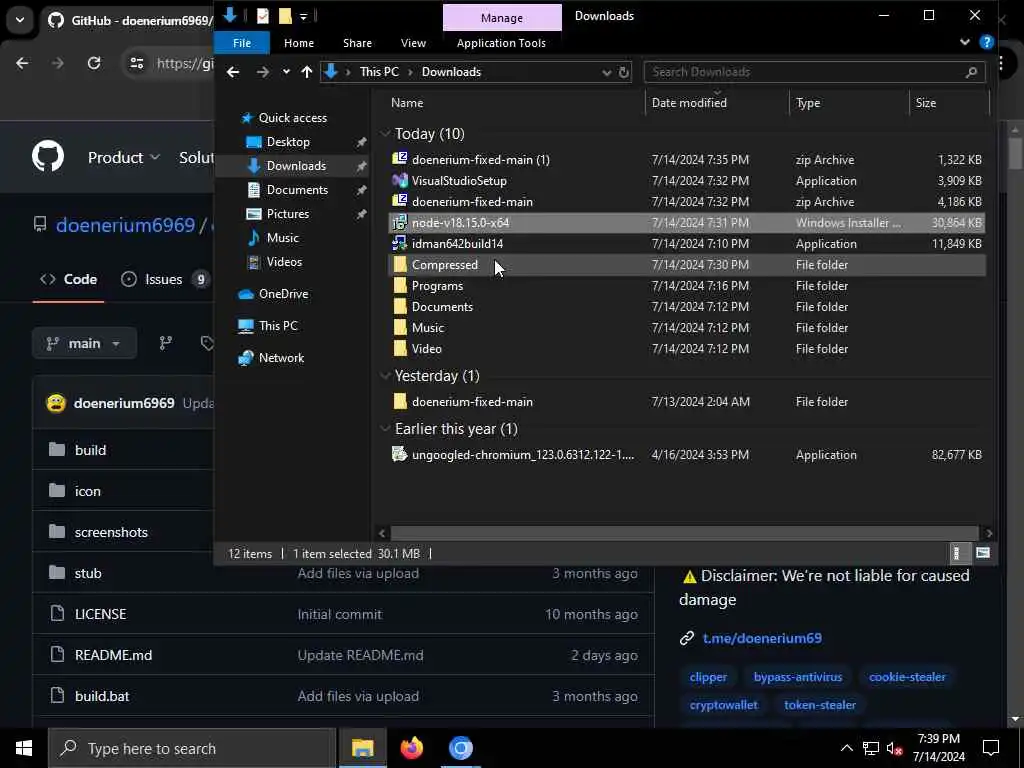
Task: Select the Programs folder icon
Action: [400, 285]
